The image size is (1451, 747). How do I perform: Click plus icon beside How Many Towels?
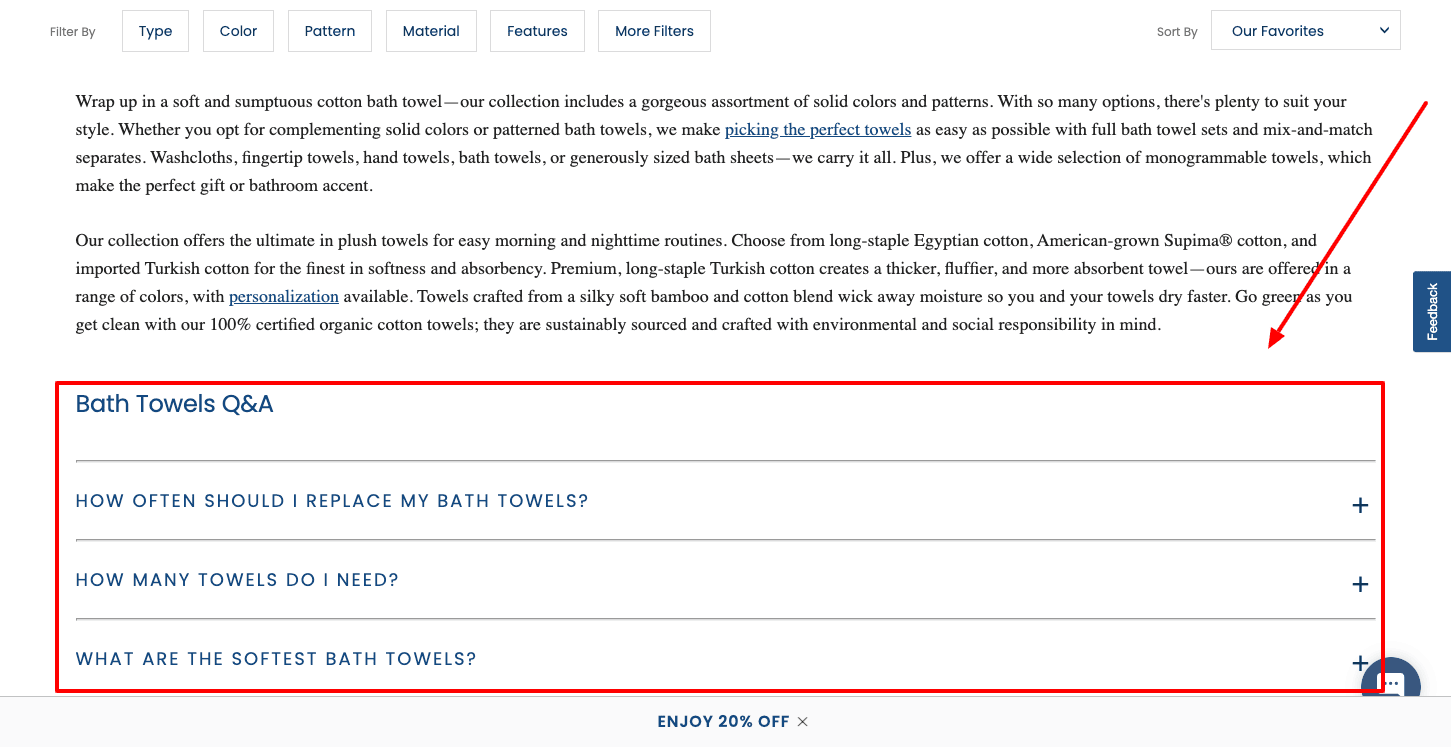(1360, 584)
